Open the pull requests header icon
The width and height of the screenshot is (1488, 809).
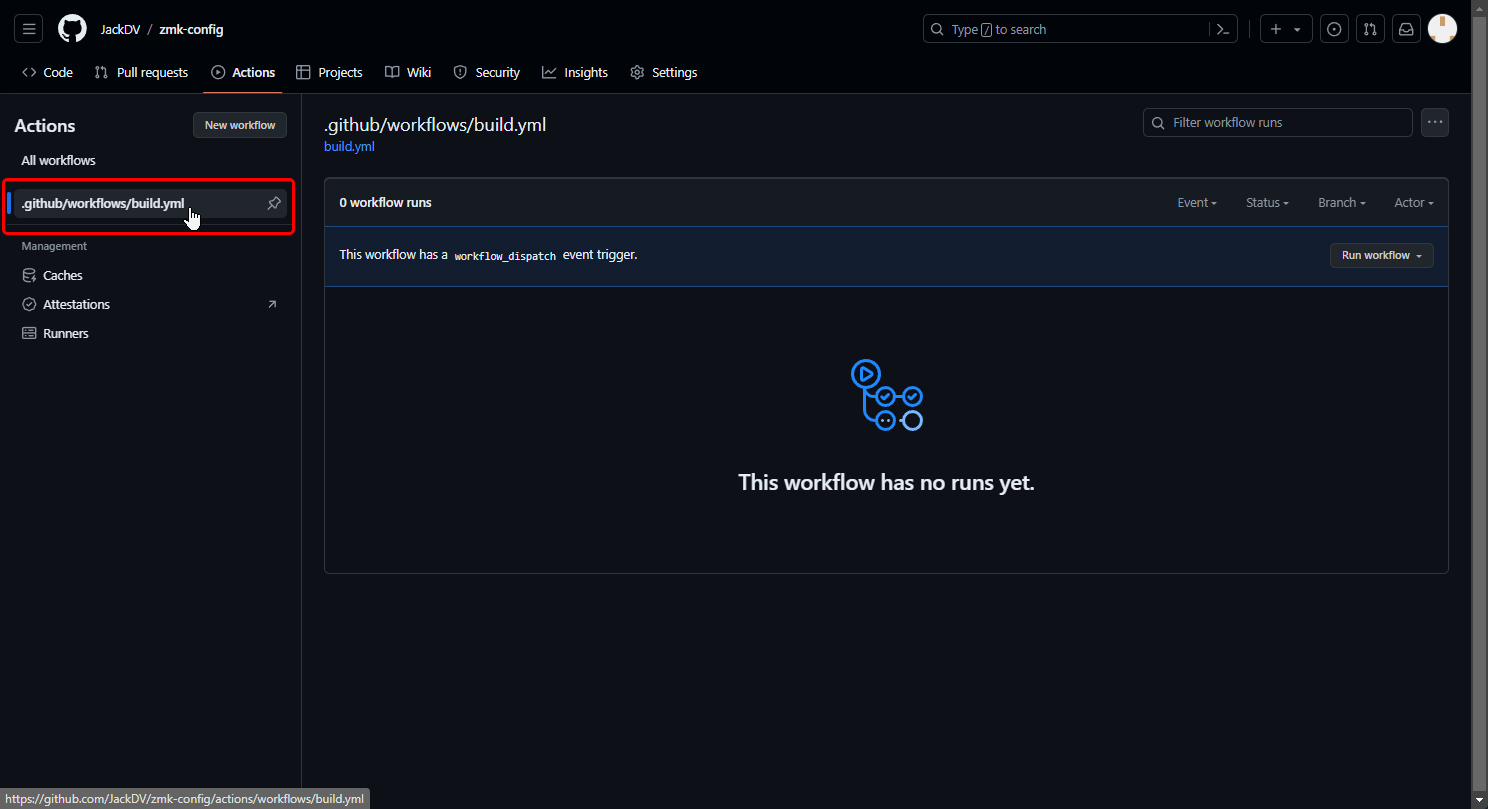pos(1370,29)
